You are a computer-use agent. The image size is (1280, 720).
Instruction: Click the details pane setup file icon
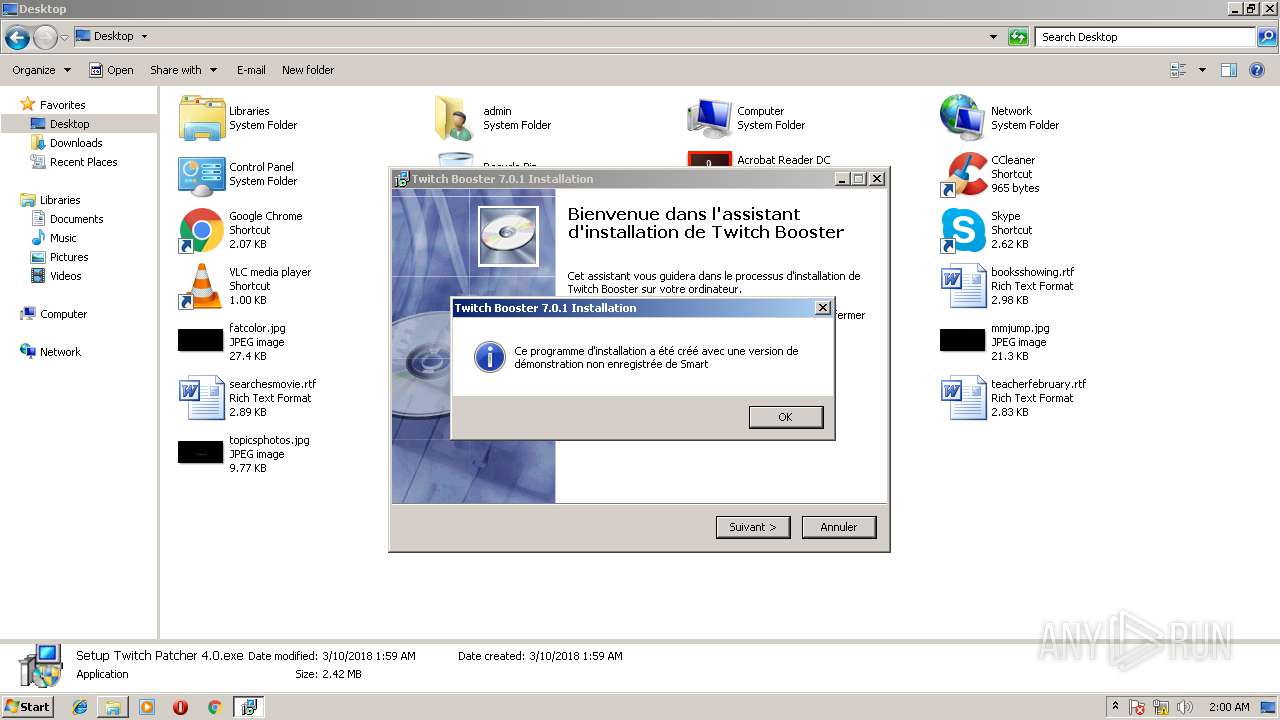(x=40, y=666)
